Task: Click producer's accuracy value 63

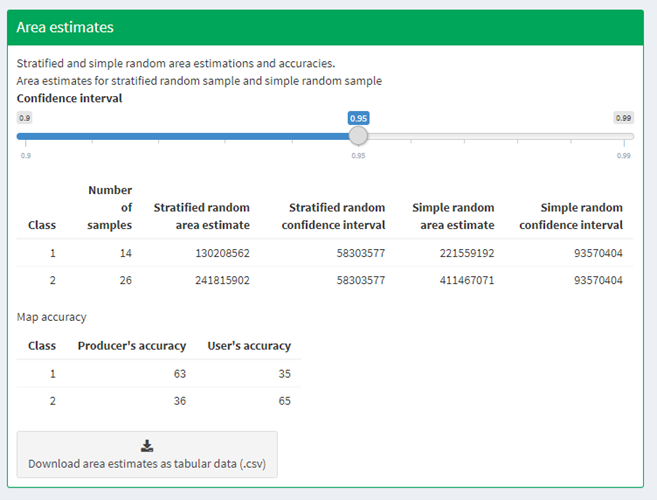Action: 180,374
